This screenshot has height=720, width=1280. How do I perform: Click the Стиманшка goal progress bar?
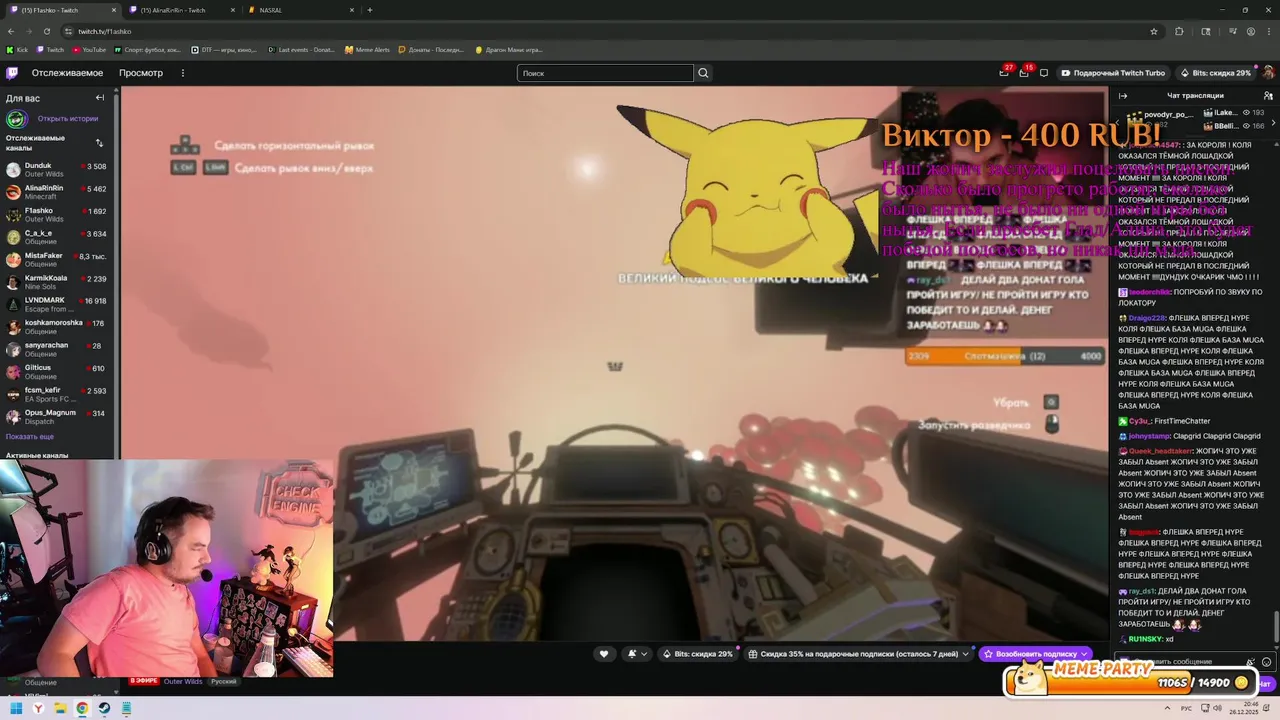click(1005, 356)
